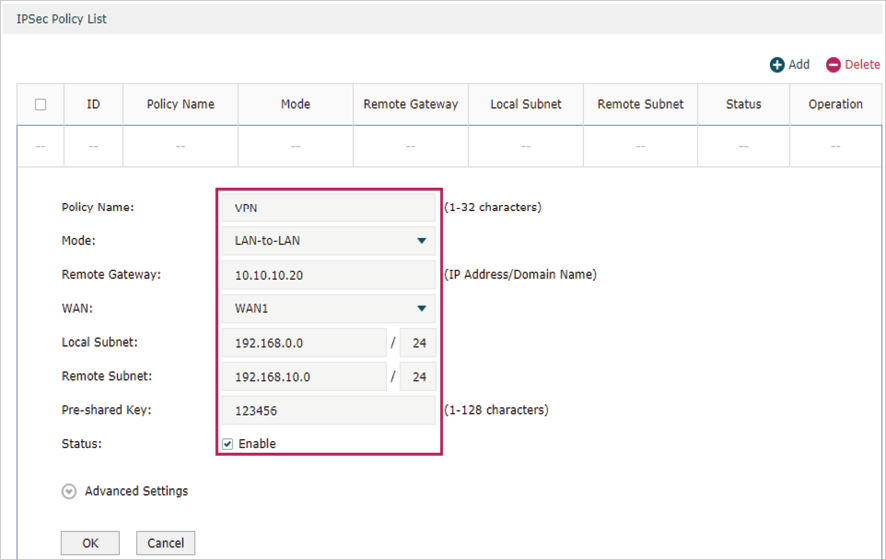The height and width of the screenshot is (560, 886).
Task: Click the Add plus icon
Action: (x=777, y=65)
